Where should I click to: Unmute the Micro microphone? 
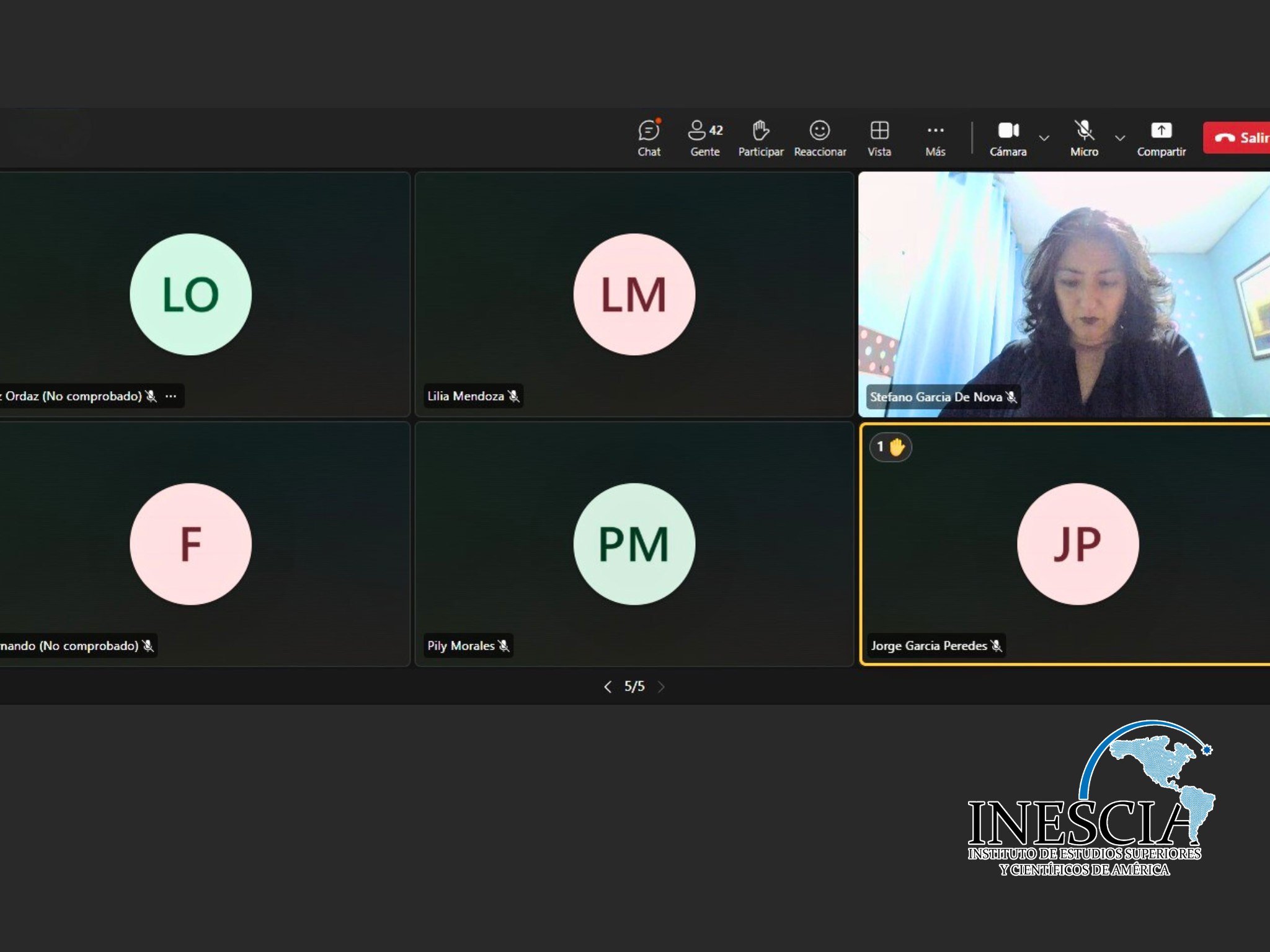(x=1083, y=138)
